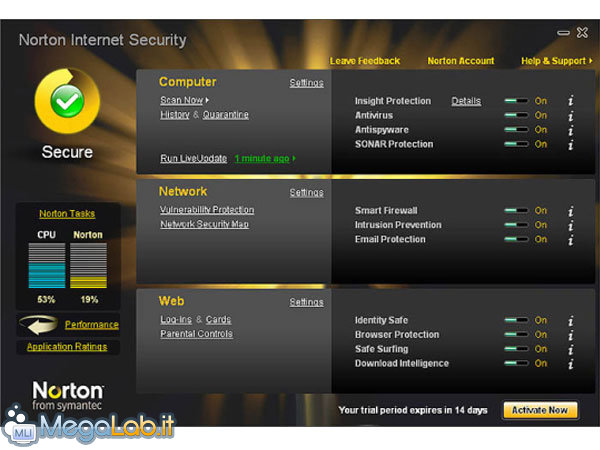Expand the Scan Now arrow menu

pyautogui.click(x=207, y=100)
